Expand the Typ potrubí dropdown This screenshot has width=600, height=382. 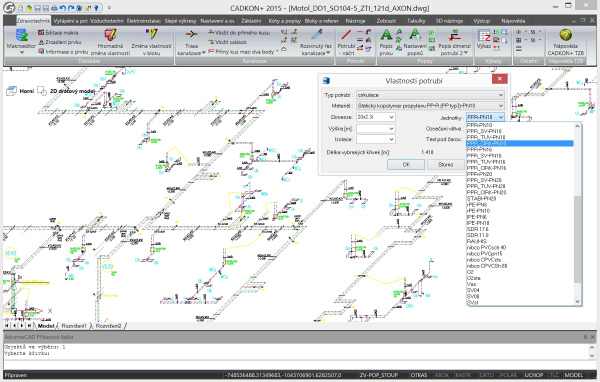(430, 95)
